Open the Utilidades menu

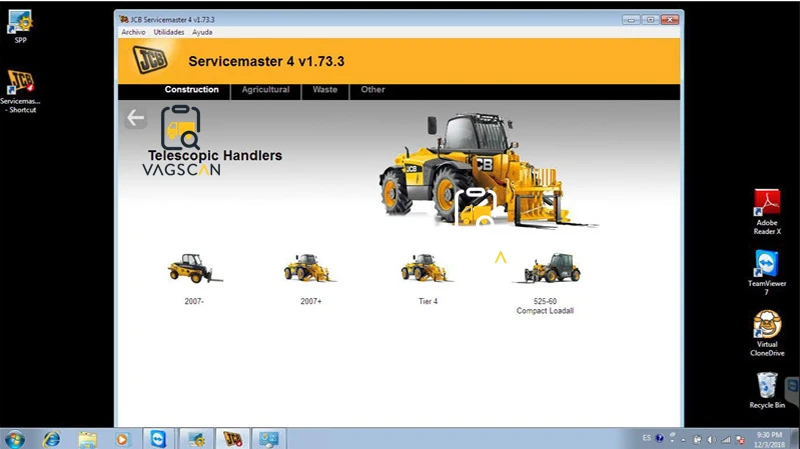click(169, 32)
